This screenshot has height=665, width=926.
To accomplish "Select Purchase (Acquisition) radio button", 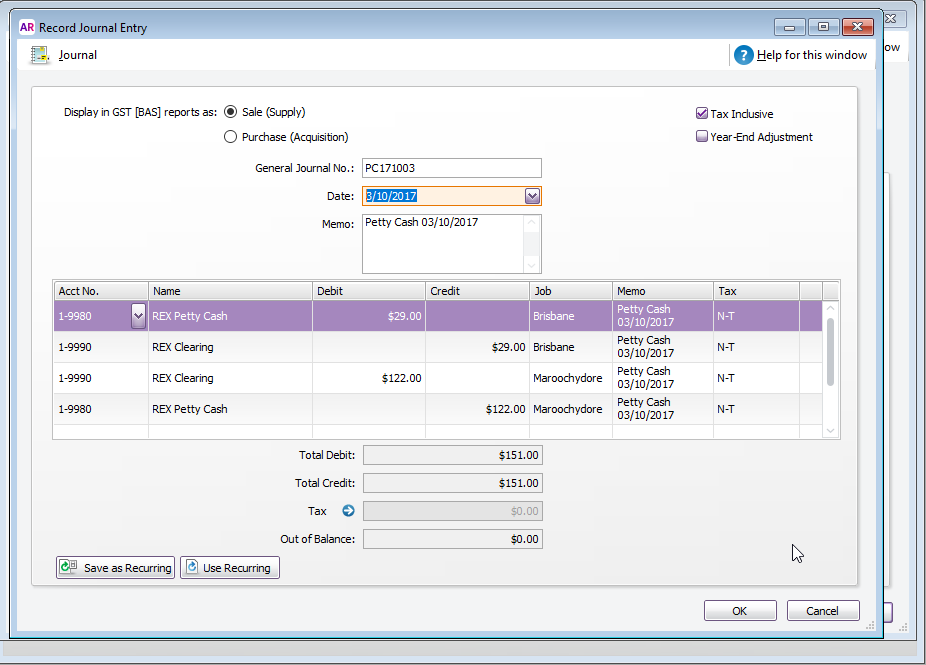I will 230,137.
